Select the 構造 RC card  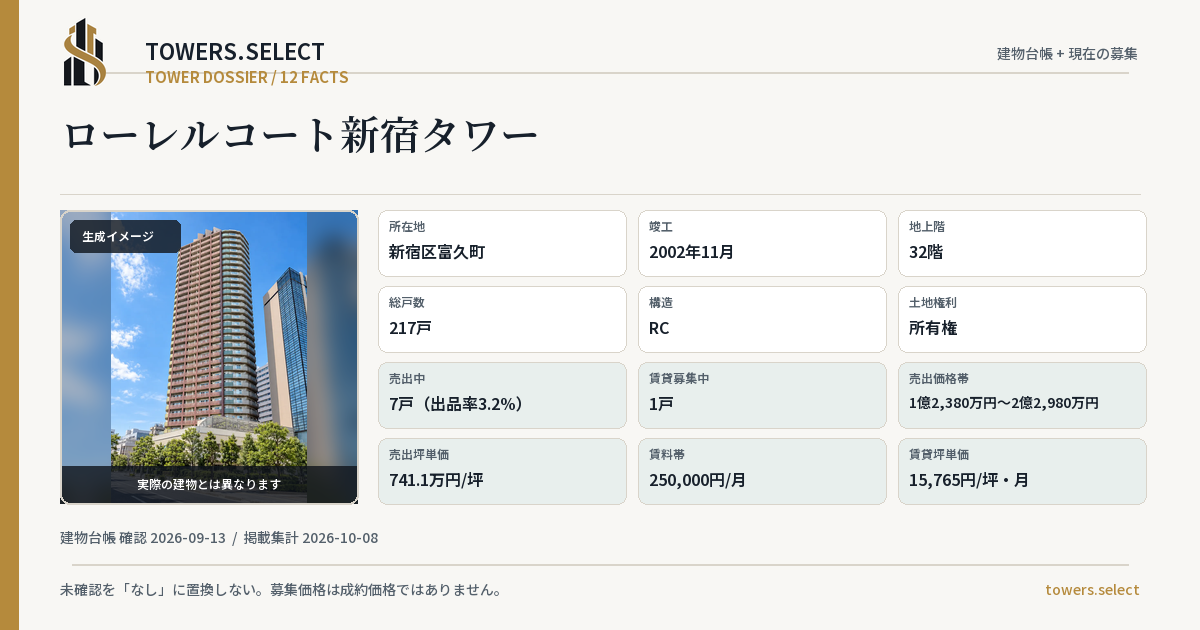click(762, 319)
